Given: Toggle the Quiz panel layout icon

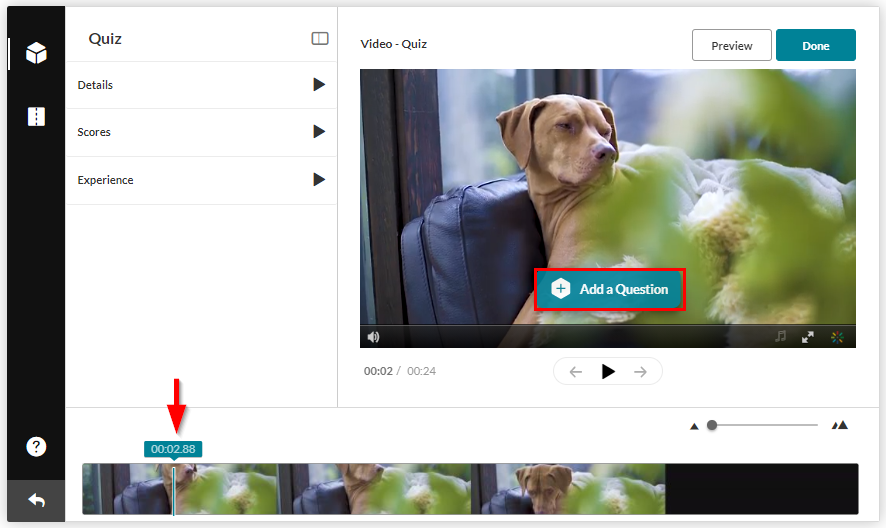Looking at the screenshot, I should pos(320,39).
